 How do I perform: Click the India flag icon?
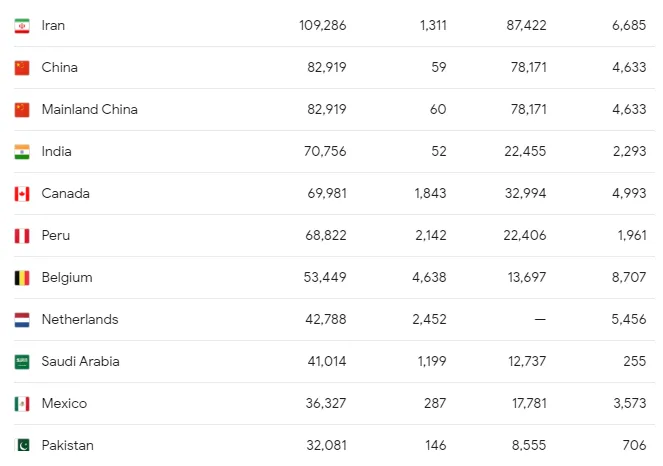coord(22,152)
